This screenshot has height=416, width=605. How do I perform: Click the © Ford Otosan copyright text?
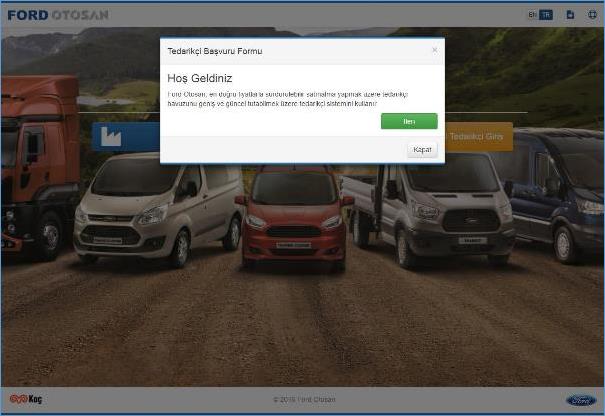pyautogui.click(x=304, y=399)
